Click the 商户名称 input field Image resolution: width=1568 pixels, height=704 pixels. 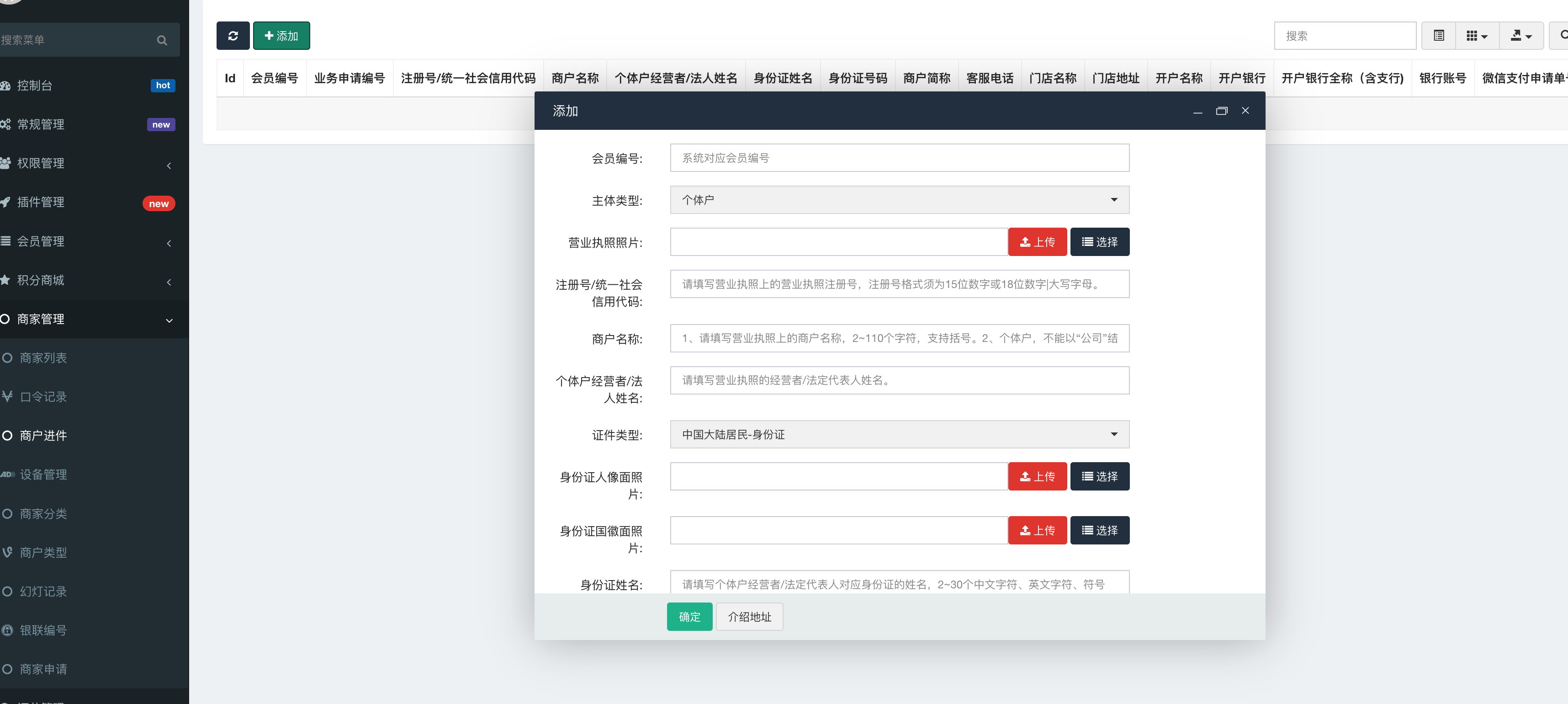pos(899,338)
